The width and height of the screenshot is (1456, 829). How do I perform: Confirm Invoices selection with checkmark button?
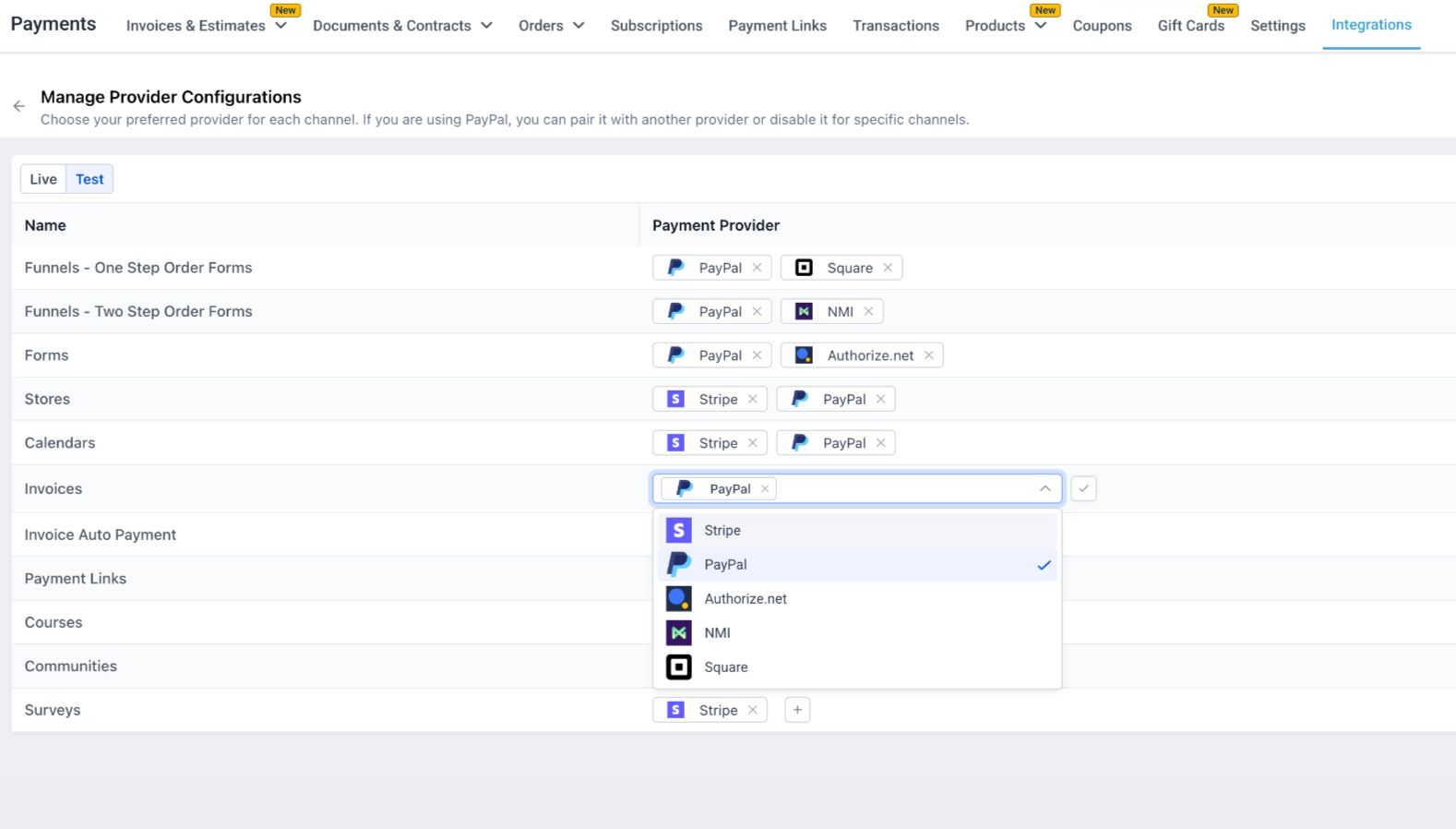click(x=1084, y=488)
